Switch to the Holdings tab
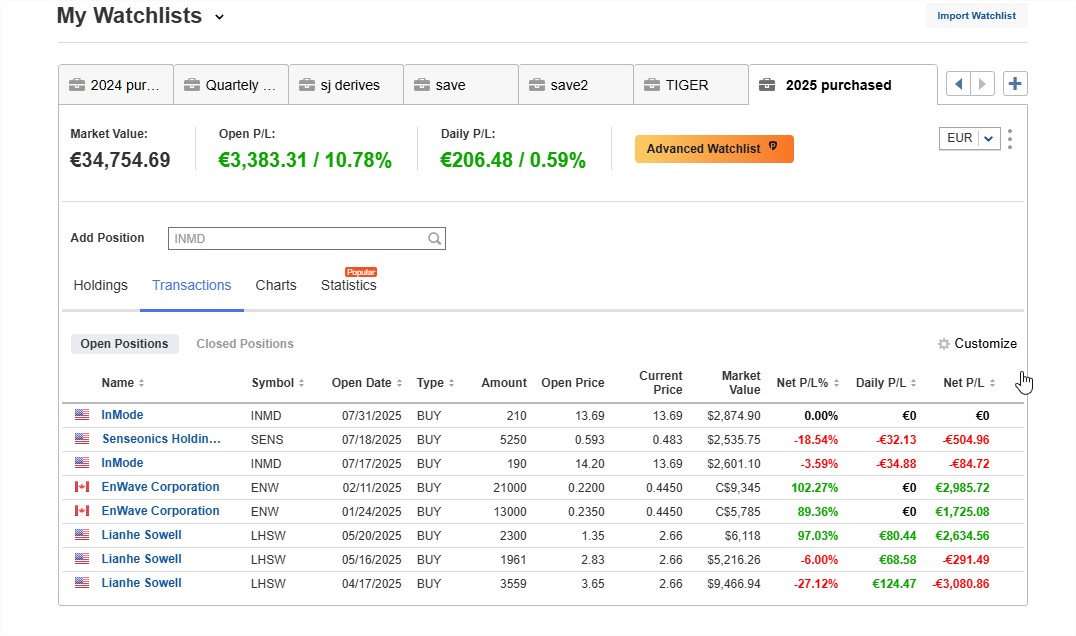This screenshot has height=636, width=1076. click(100, 285)
